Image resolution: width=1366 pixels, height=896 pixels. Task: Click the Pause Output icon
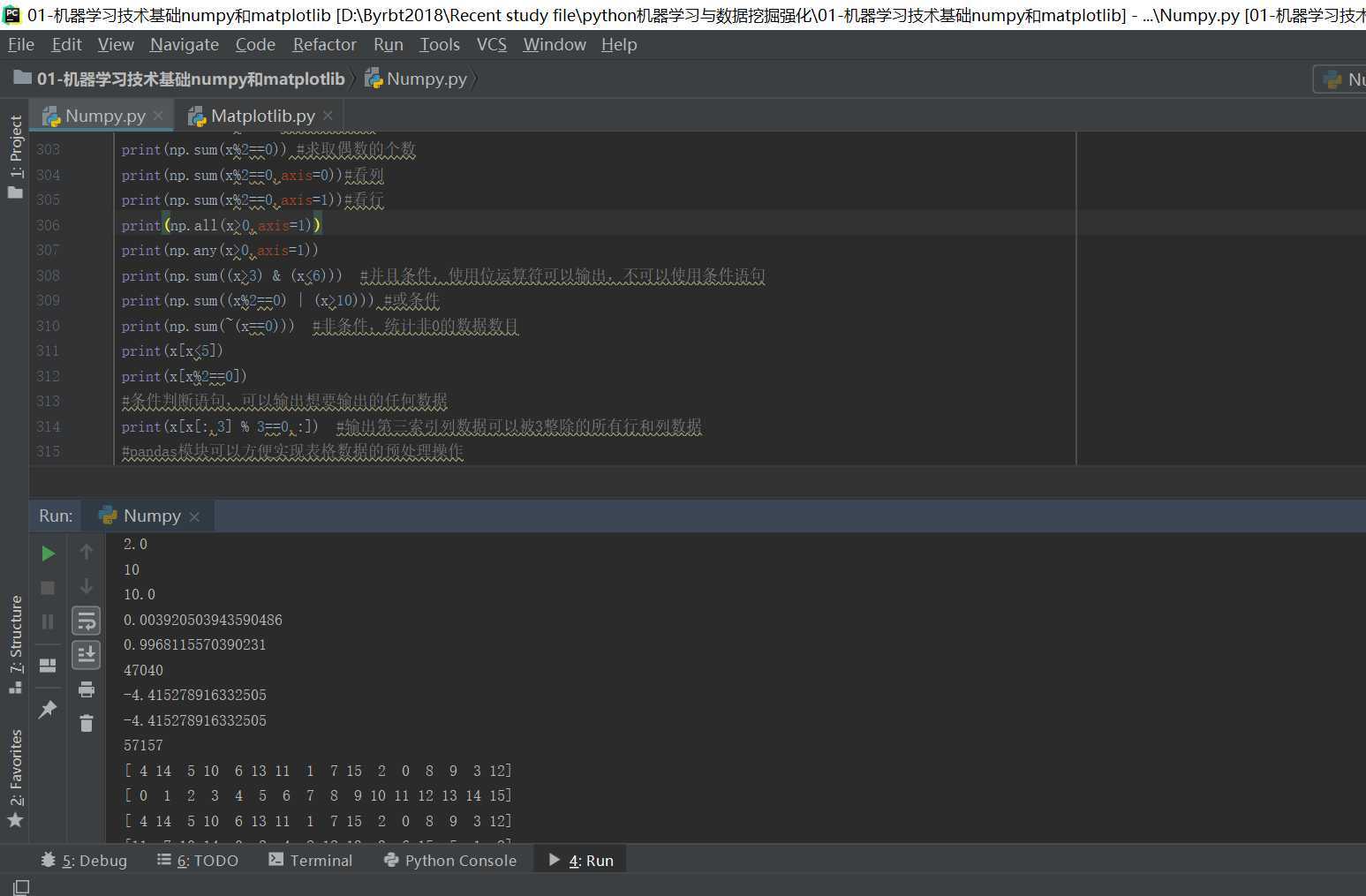[x=49, y=621]
